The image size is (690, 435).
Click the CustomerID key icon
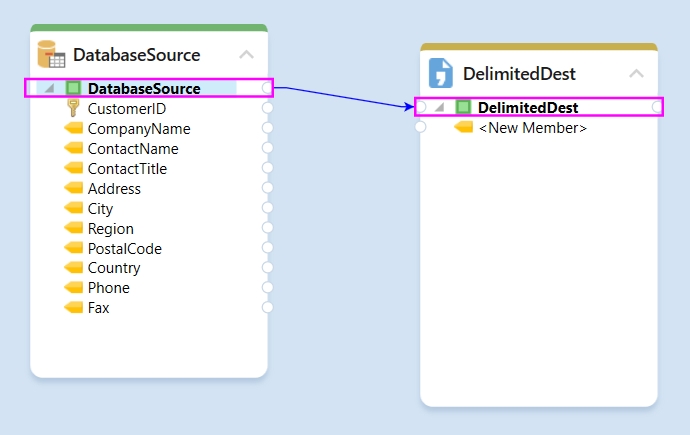(72, 108)
